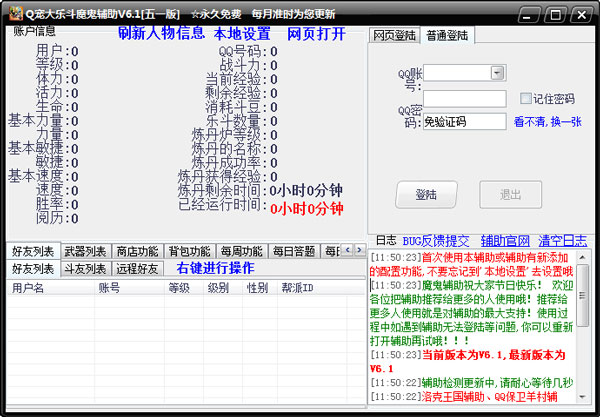Open BUG反馈提交 link

435,241
